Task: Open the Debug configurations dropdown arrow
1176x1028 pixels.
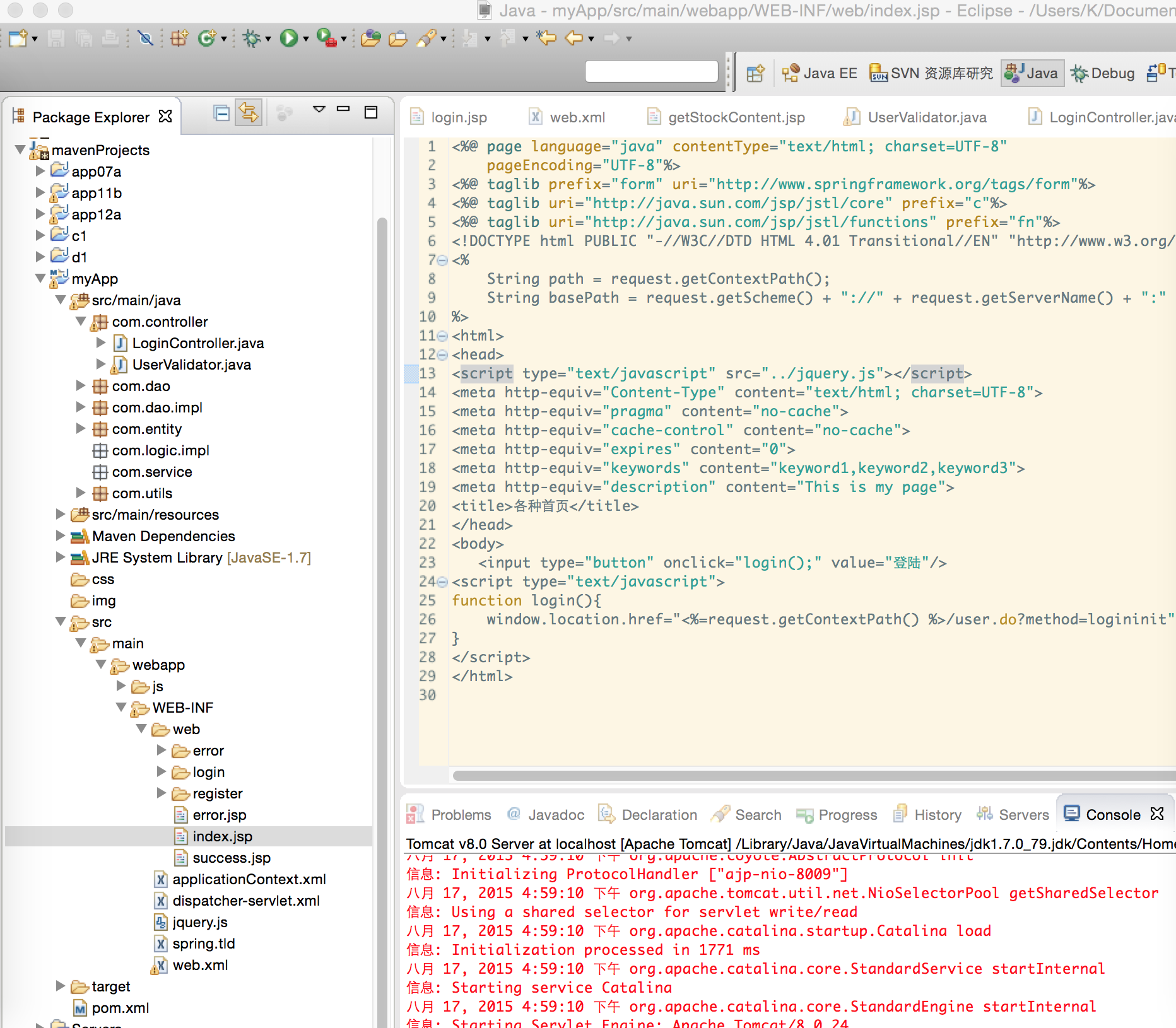Action: [268, 39]
